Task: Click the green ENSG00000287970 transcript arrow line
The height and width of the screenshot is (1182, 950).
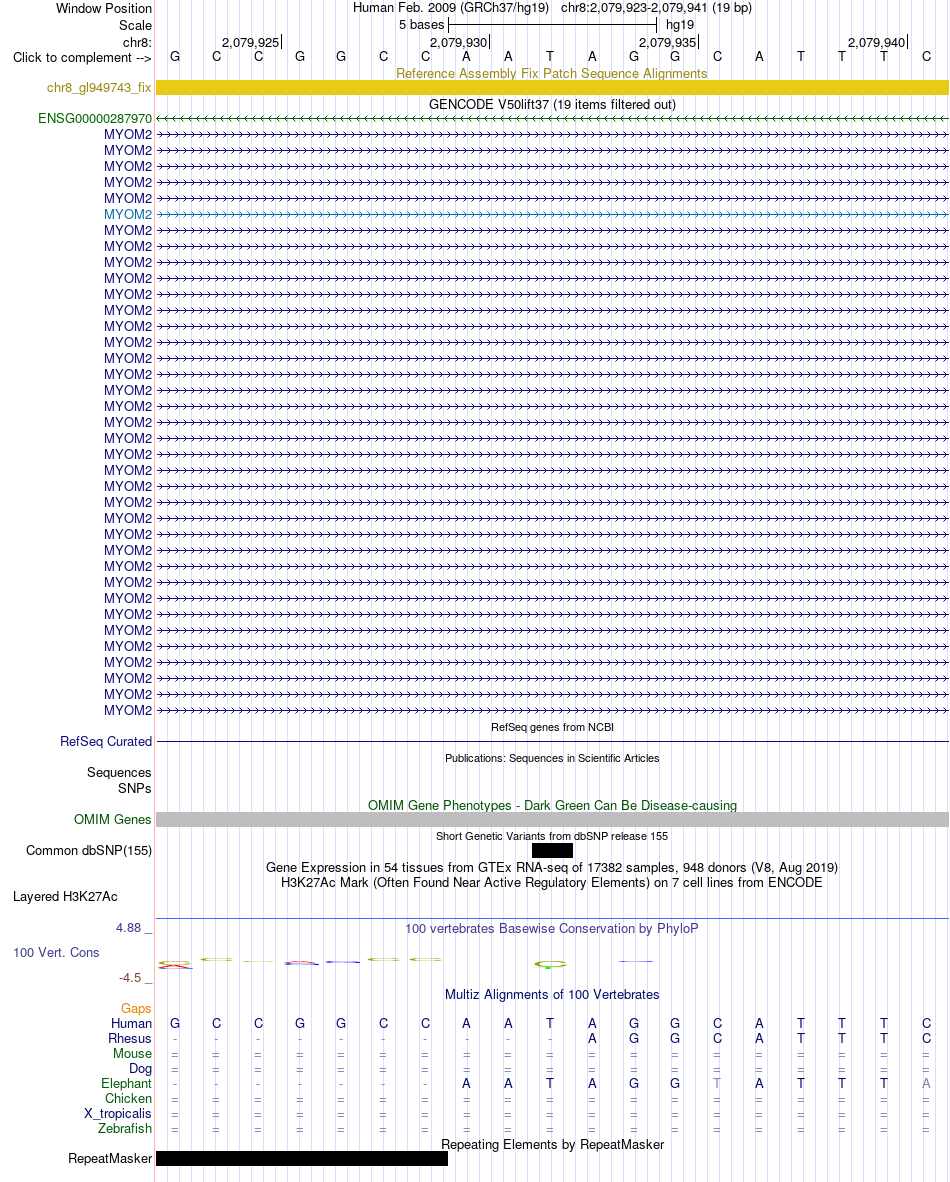Action: (552, 118)
